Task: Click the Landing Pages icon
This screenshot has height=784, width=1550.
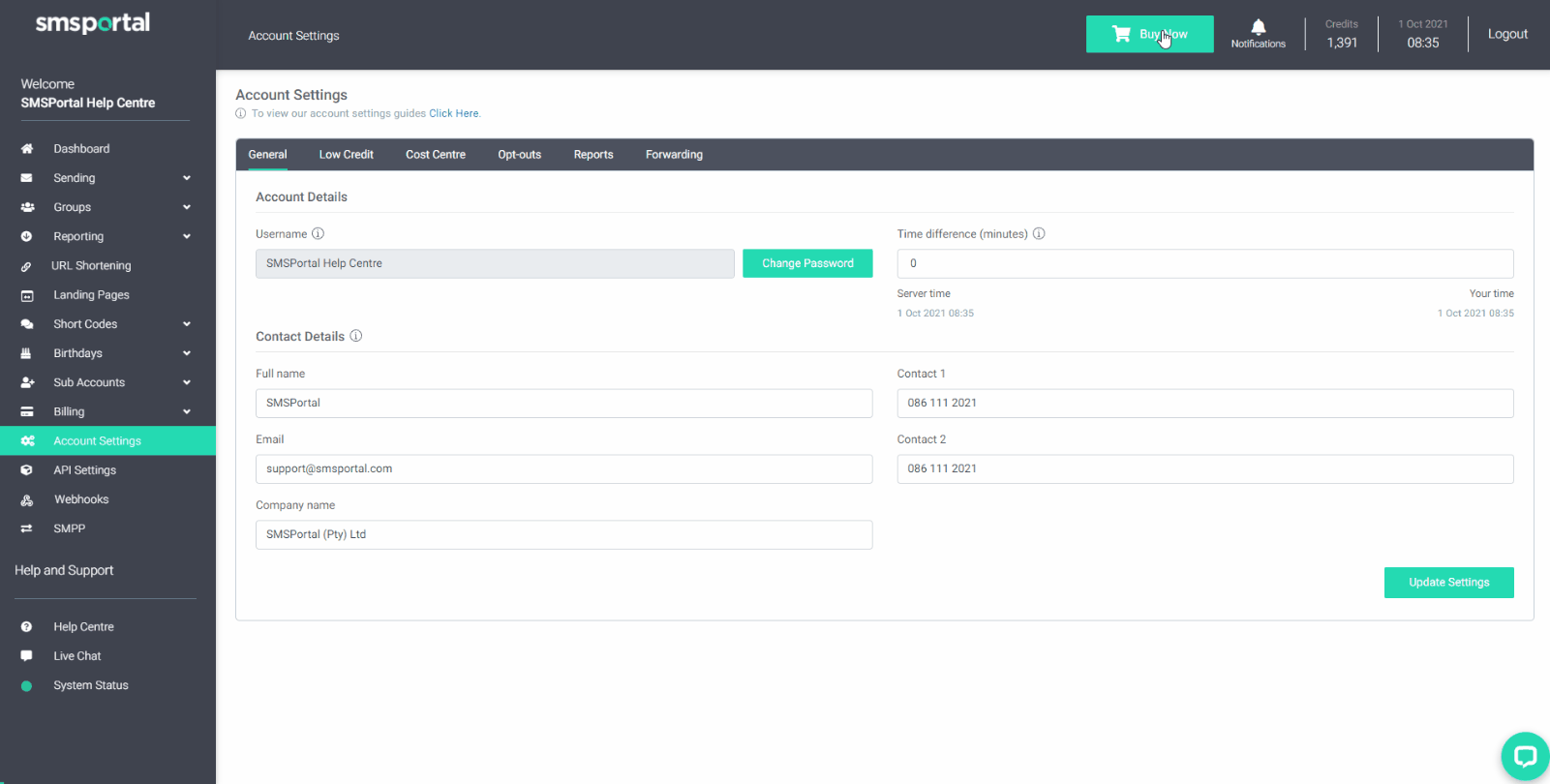Action: click(x=27, y=295)
